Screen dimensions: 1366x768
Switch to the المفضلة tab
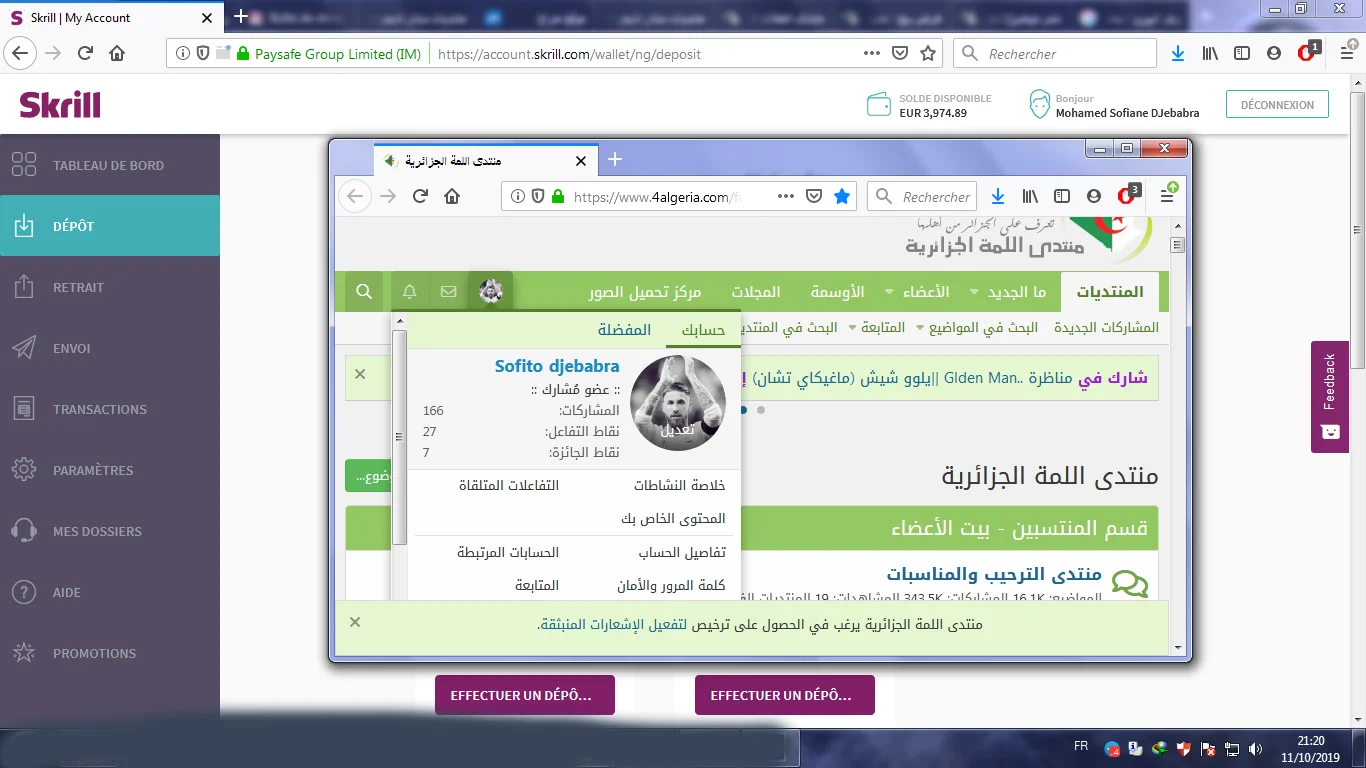624,330
